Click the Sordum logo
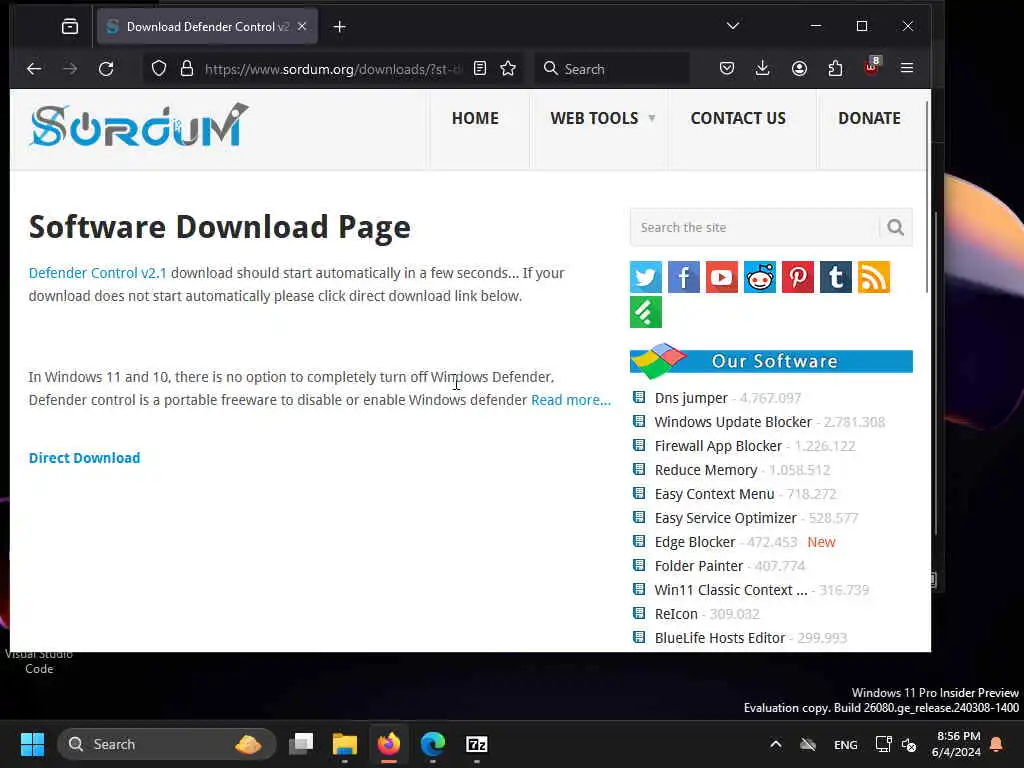The height and width of the screenshot is (768, 1024). (139, 125)
